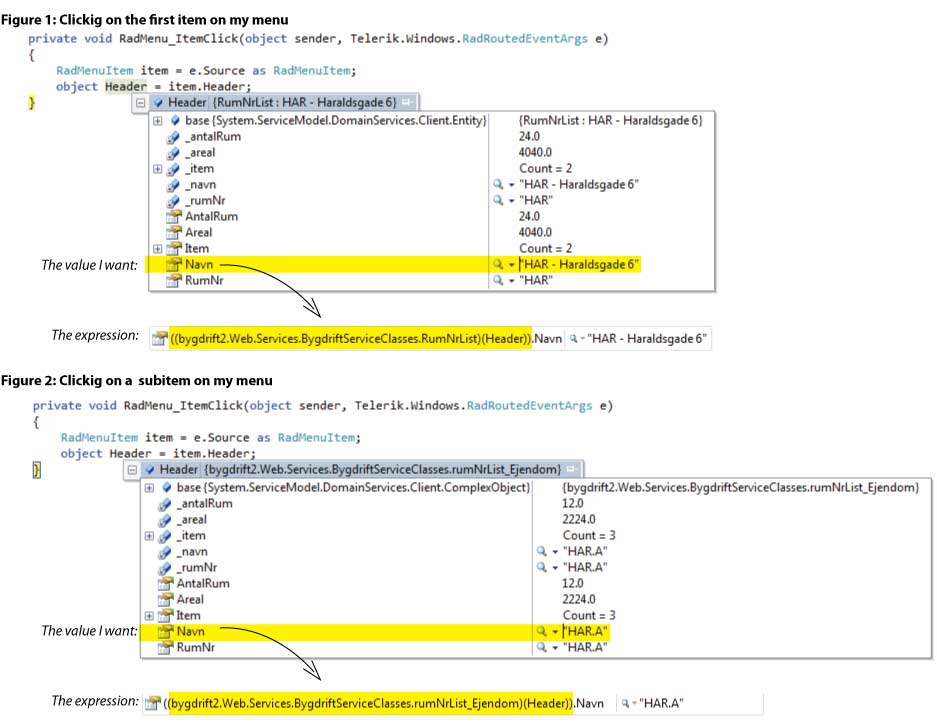Expand _item field with Count = 3
937x723 pixels.
coord(149,536)
